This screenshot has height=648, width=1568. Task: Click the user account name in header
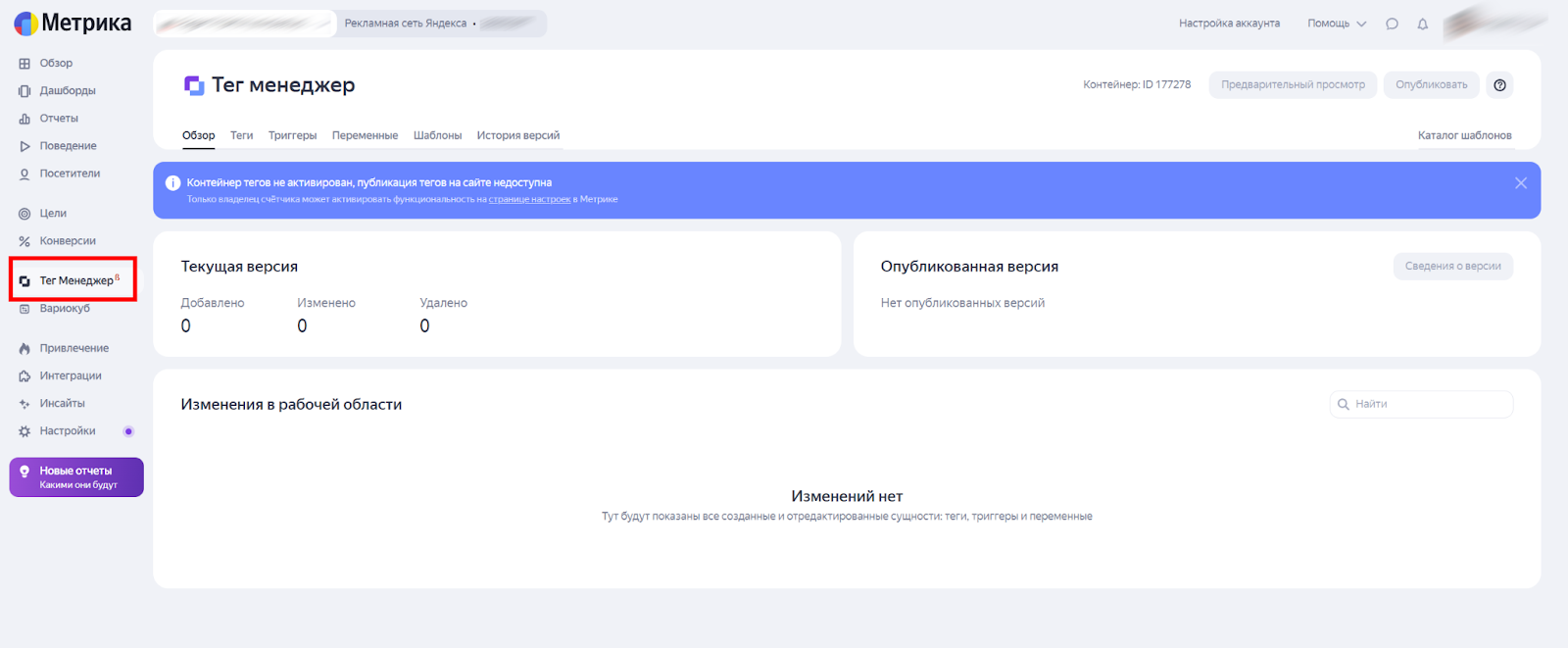[1494, 23]
